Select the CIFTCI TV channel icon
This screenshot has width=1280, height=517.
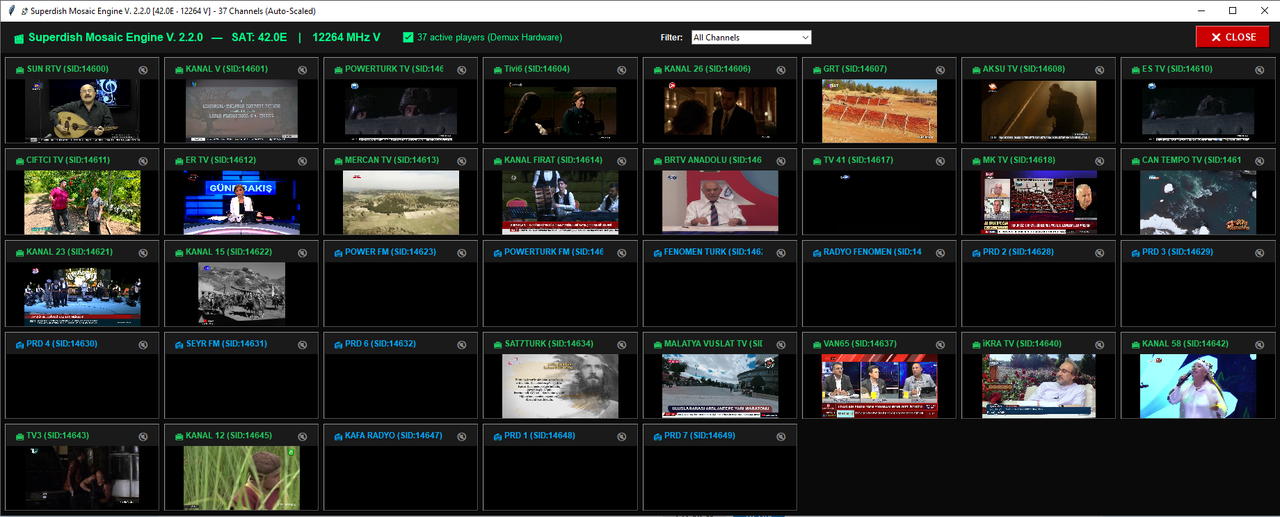pyautogui.click(x=19, y=161)
